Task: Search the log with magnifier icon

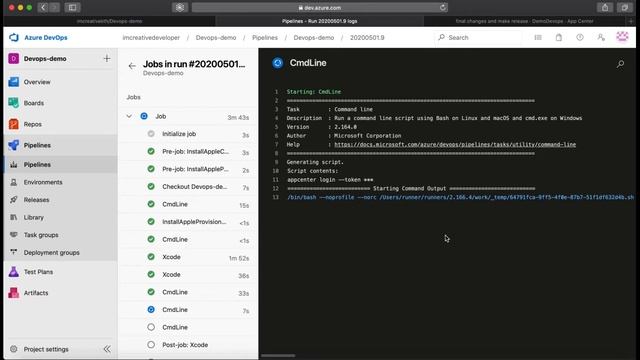Action: (x=620, y=64)
